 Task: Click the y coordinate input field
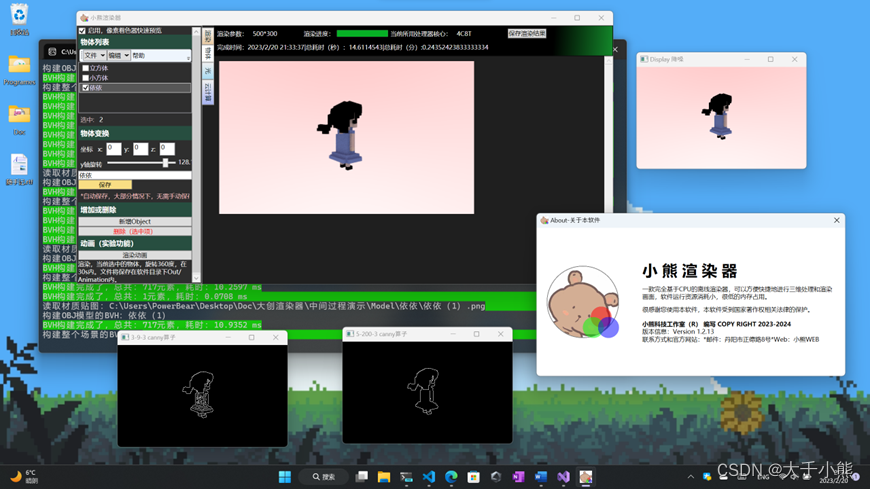point(140,149)
